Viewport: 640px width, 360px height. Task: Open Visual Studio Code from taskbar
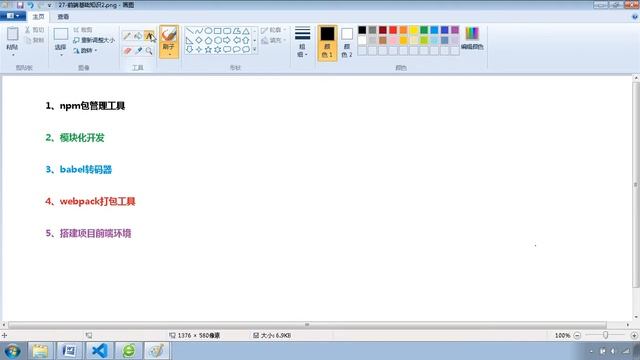[x=99, y=351]
